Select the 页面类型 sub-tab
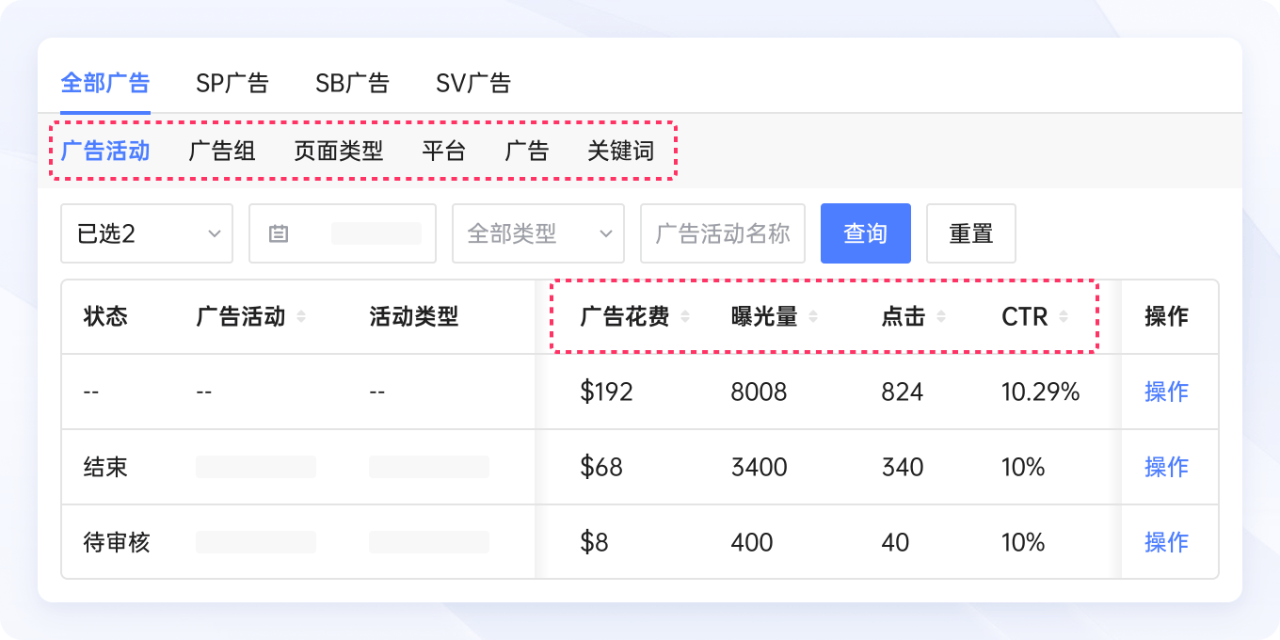The height and width of the screenshot is (640, 1280). pyautogui.click(x=338, y=151)
